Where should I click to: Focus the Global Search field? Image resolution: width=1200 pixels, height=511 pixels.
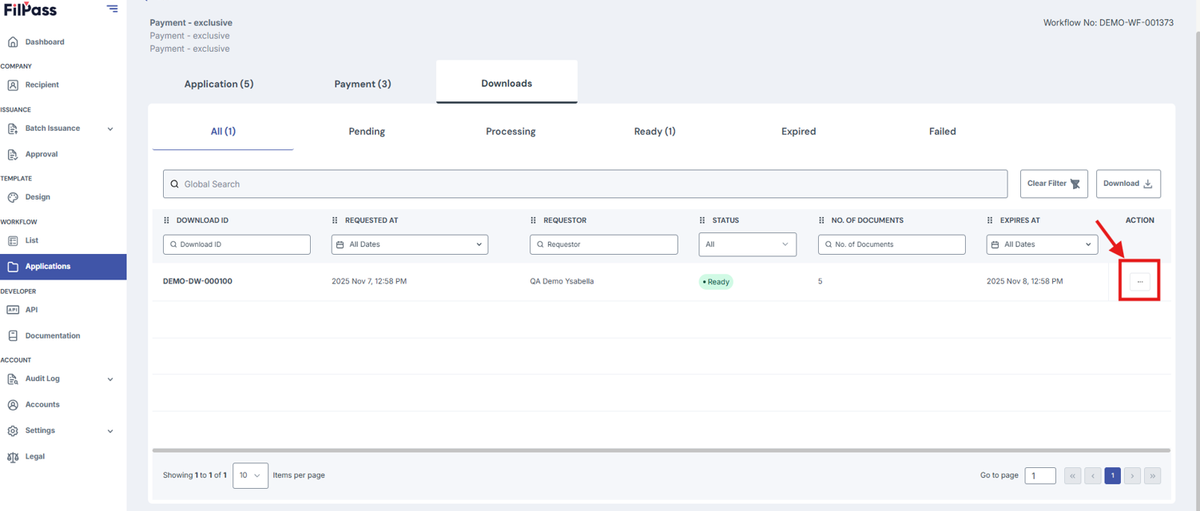click(585, 184)
